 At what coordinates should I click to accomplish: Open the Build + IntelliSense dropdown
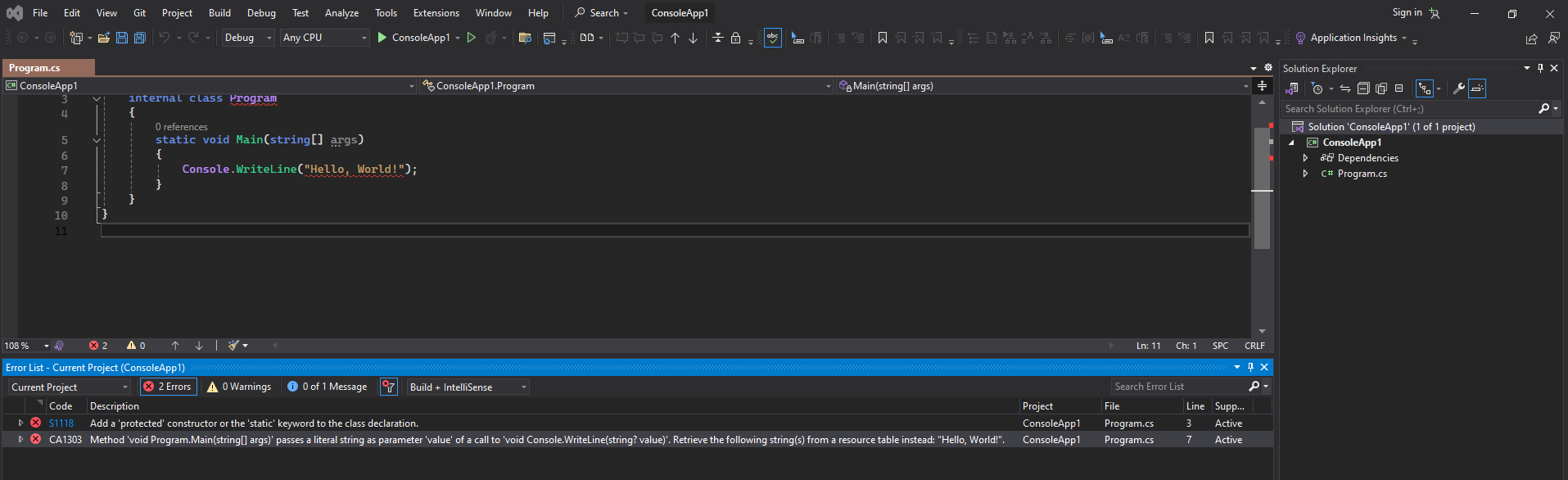tap(468, 387)
